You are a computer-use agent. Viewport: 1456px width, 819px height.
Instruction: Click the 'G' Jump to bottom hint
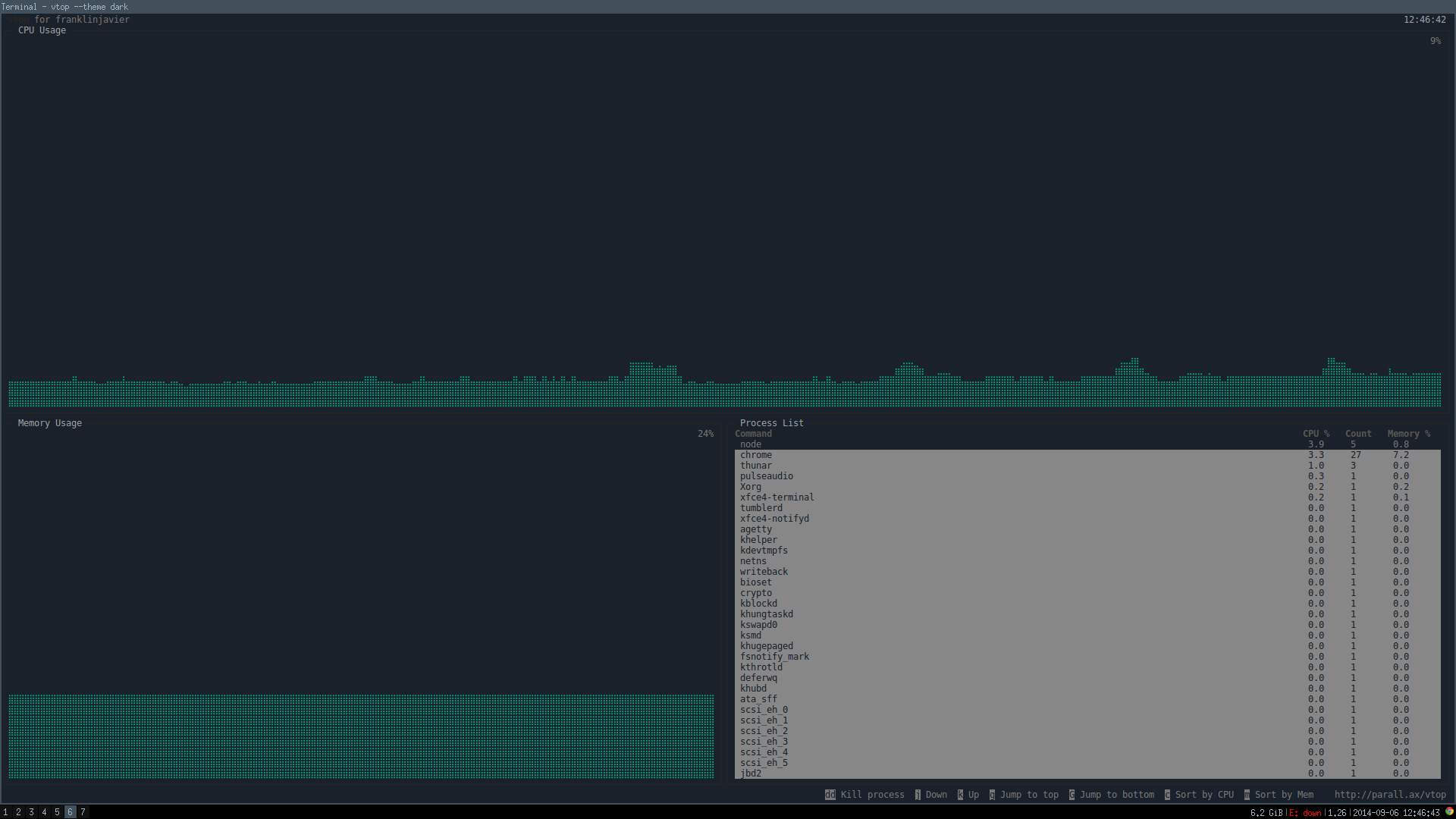point(1072,795)
